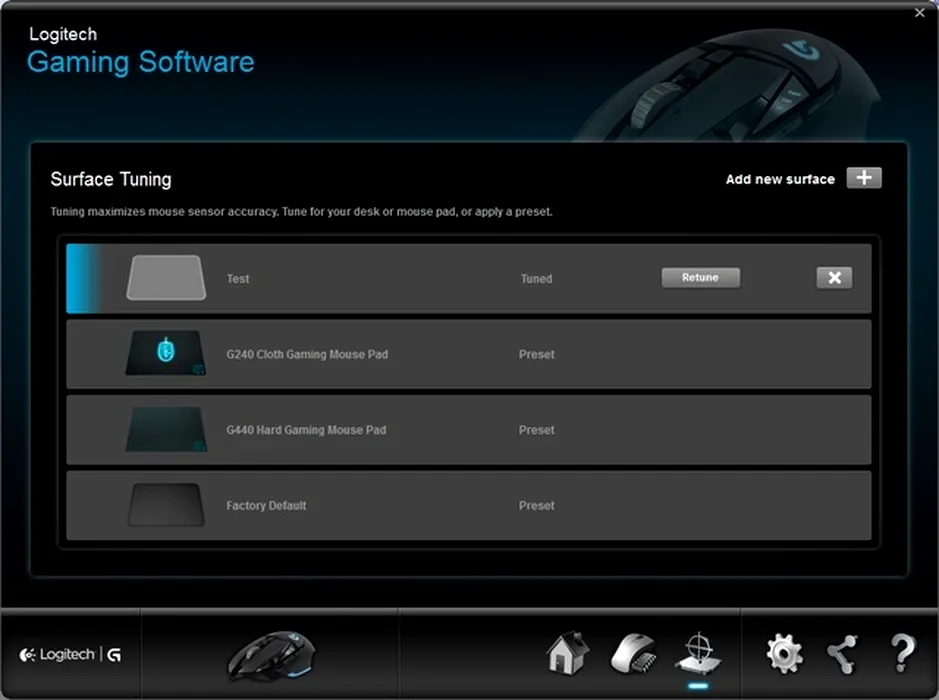This screenshot has width=939, height=700.
Task: Select the G440 Hard Gaming Mouse Pad thumbnail
Action: [x=166, y=429]
